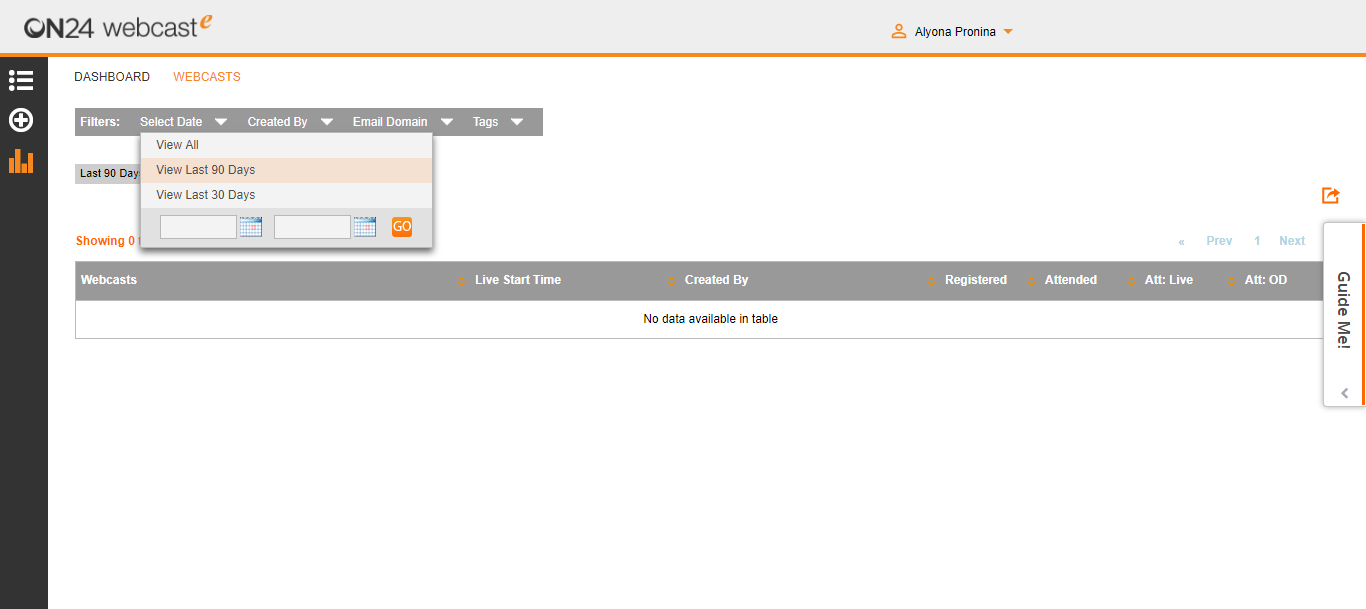The width and height of the screenshot is (1366, 609).
Task: Switch to the Webcasts tab
Action: pyautogui.click(x=207, y=77)
